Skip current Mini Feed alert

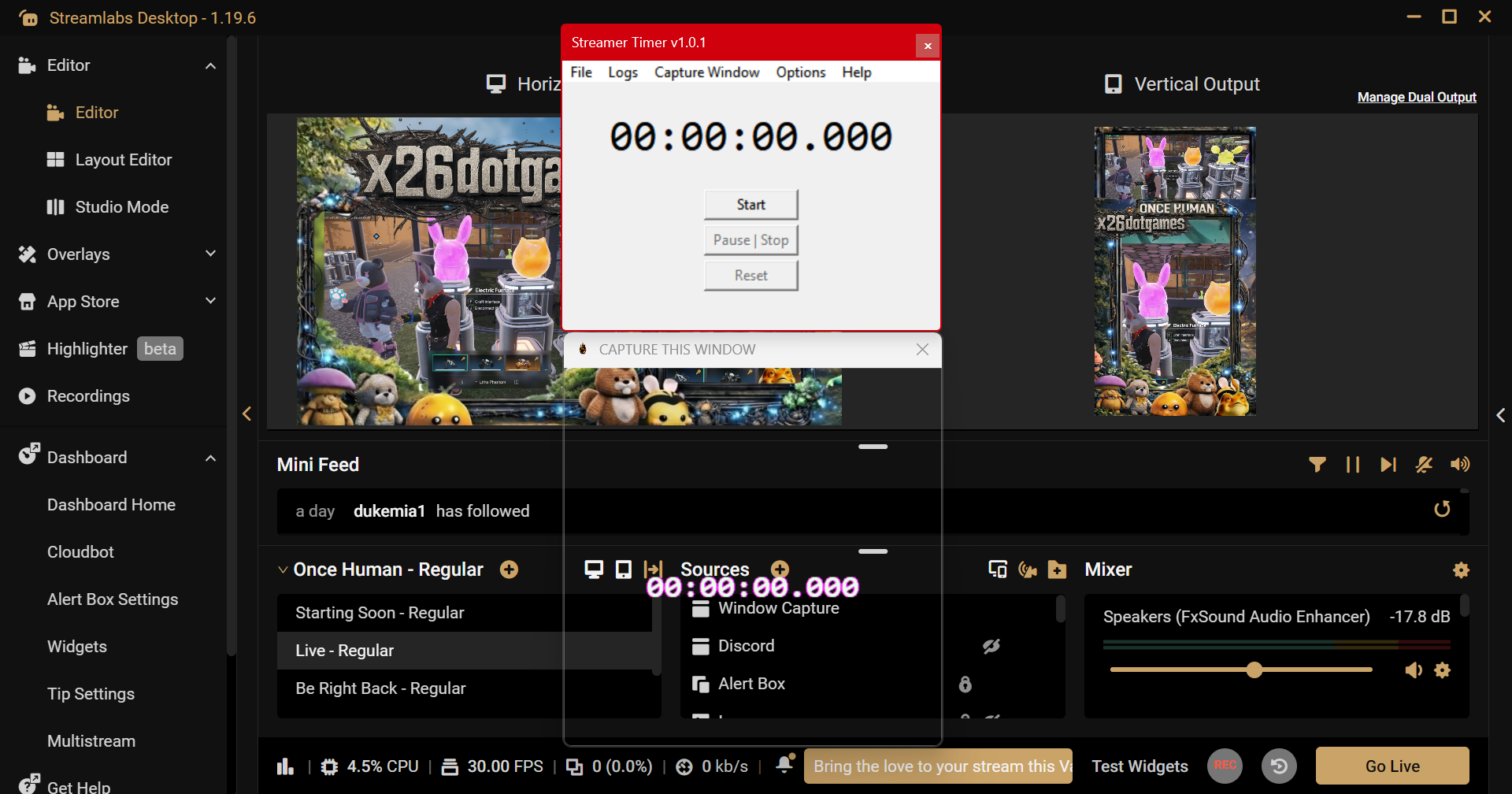point(1388,465)
